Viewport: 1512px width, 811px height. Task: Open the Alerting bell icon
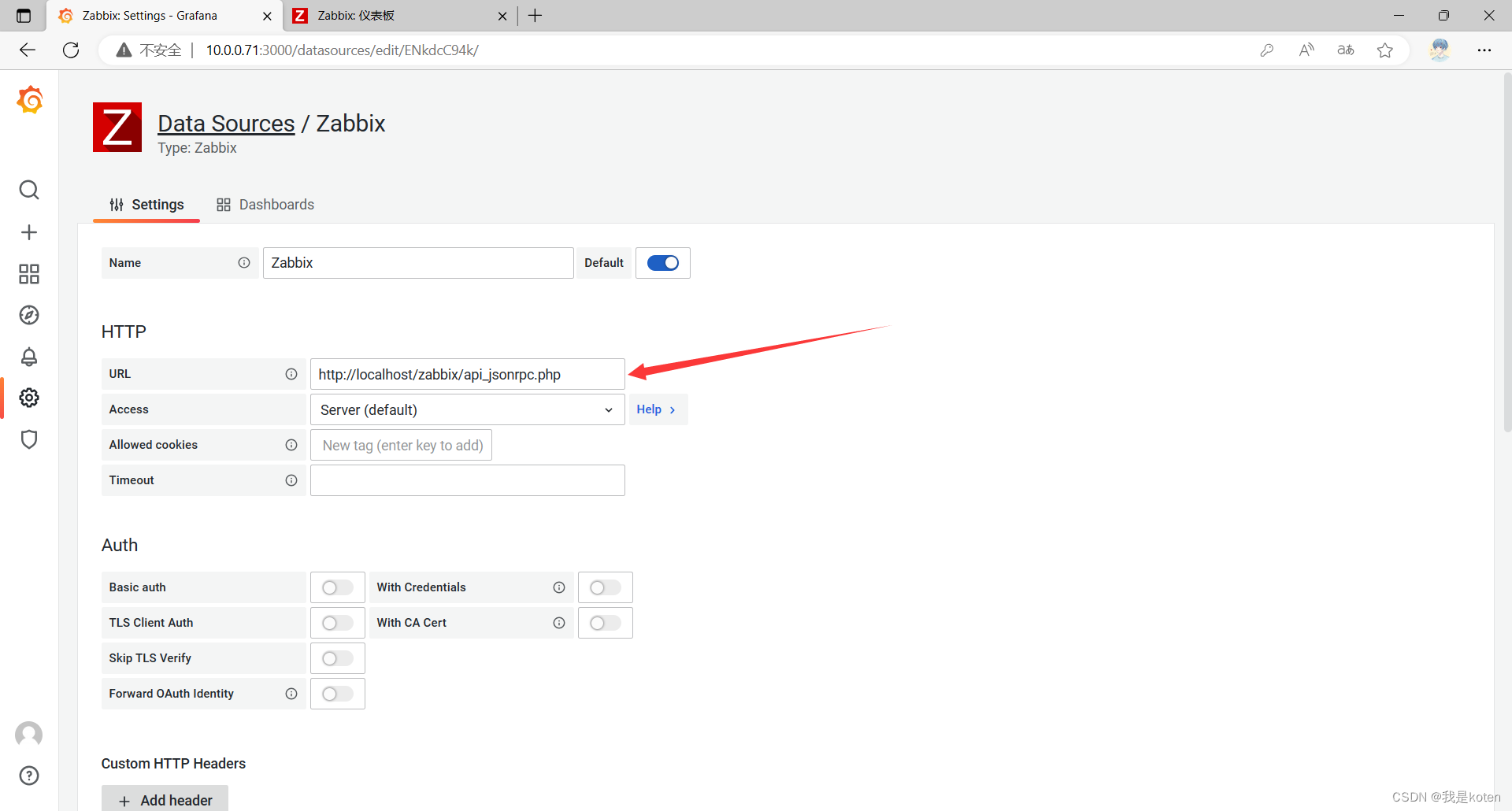point(29,357)
